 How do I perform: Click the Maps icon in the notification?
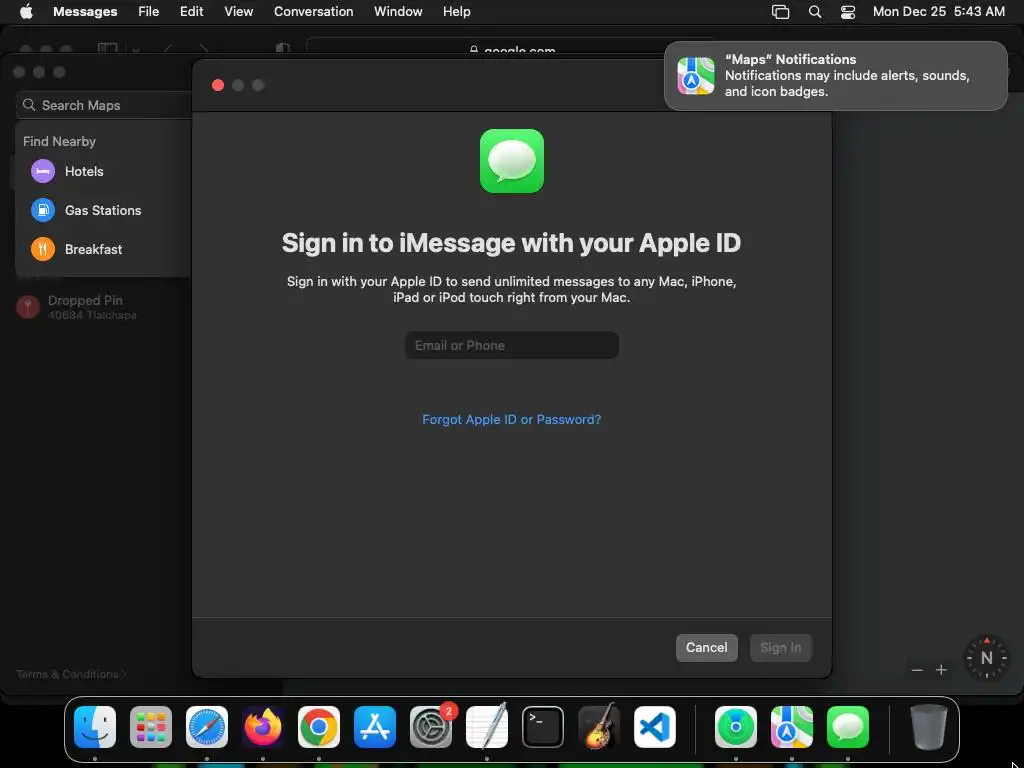point(696,76)
